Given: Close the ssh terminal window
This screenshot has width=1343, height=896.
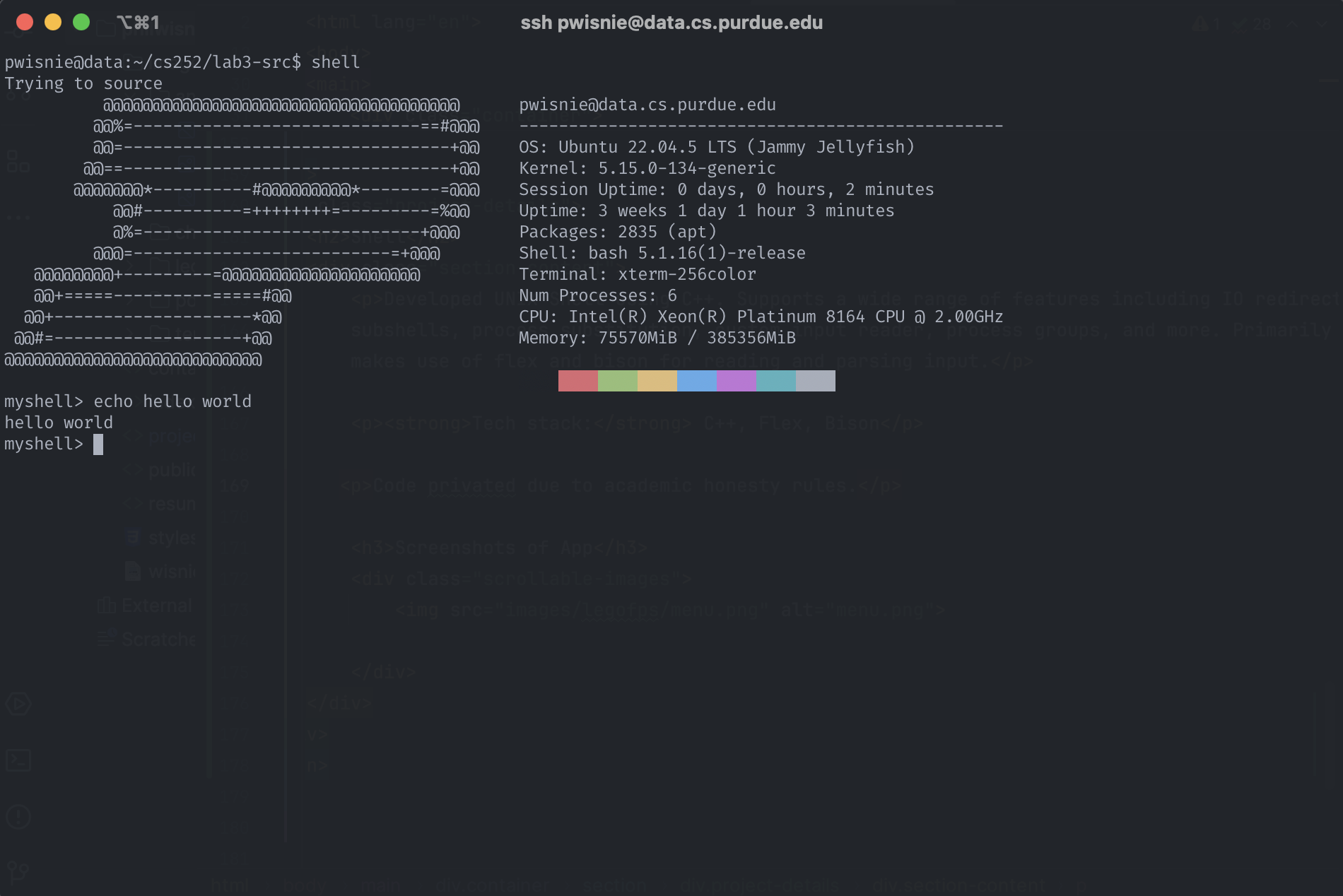Looking at the screenshot, I should 25,22.
